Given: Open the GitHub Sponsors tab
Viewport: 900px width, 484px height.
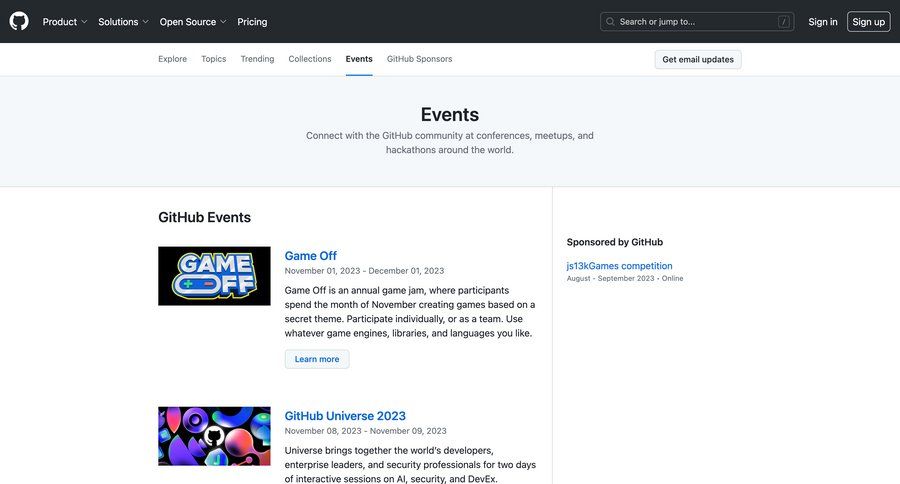Looking at the screenshot, I should 420,59.
